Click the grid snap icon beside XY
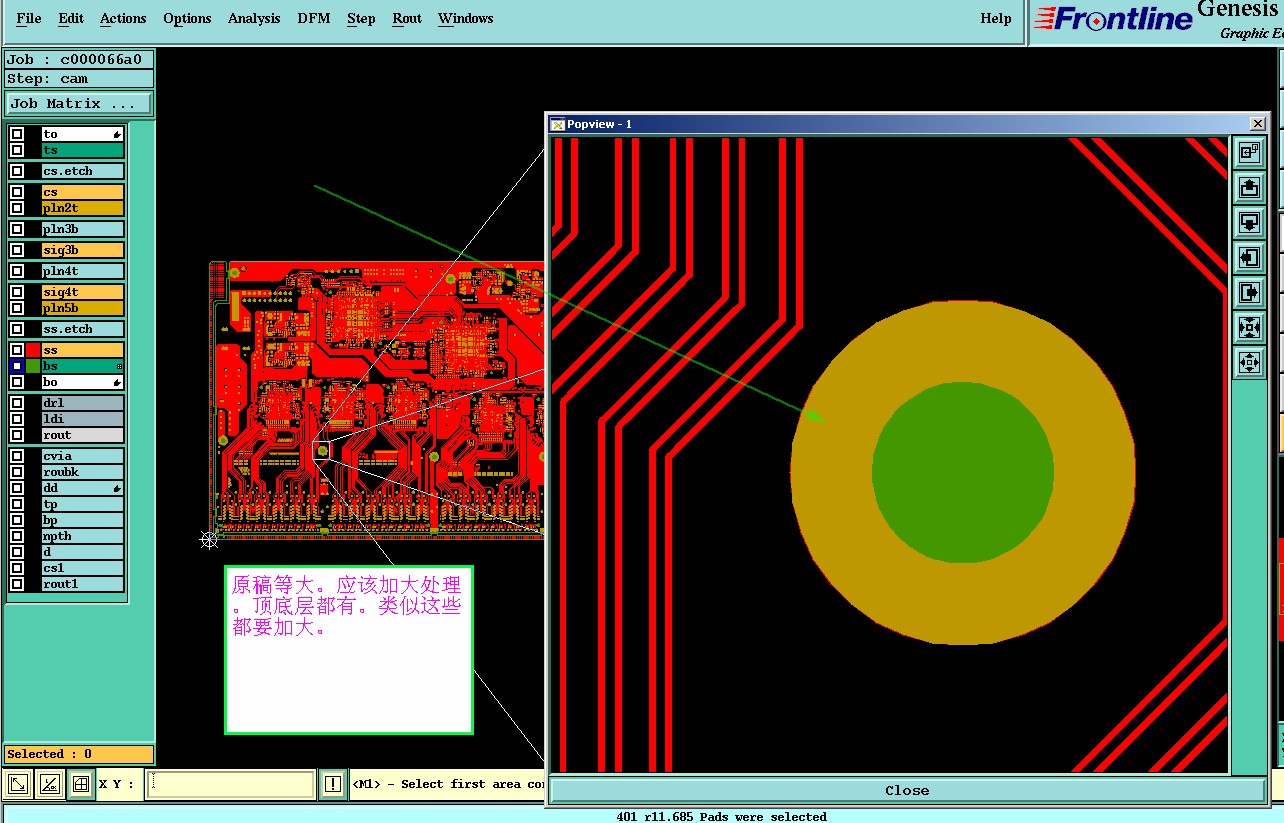This screenshot has width=1284, height=823. click(x=81, y=785)
